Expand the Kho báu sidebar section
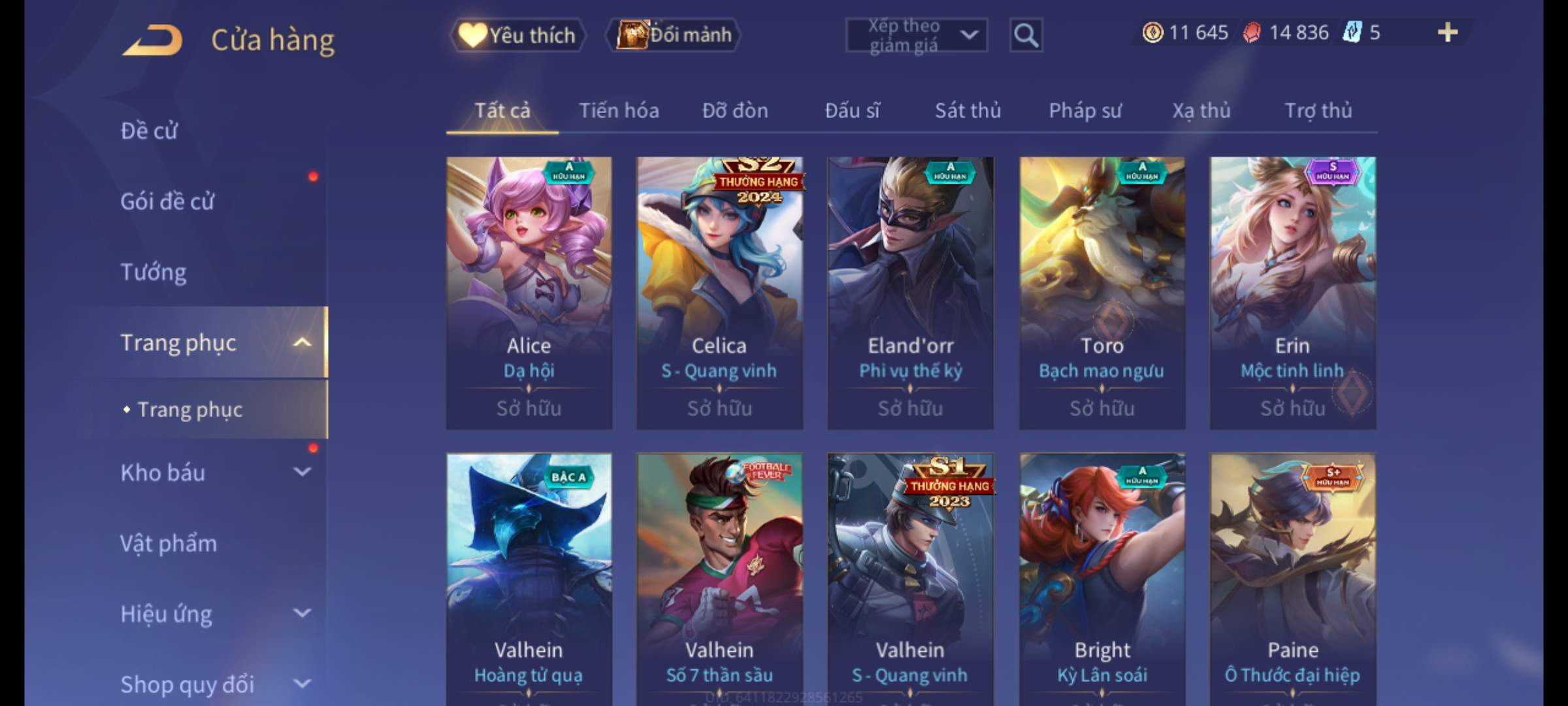Screen dimensions: 1568x706 [302, 472]
